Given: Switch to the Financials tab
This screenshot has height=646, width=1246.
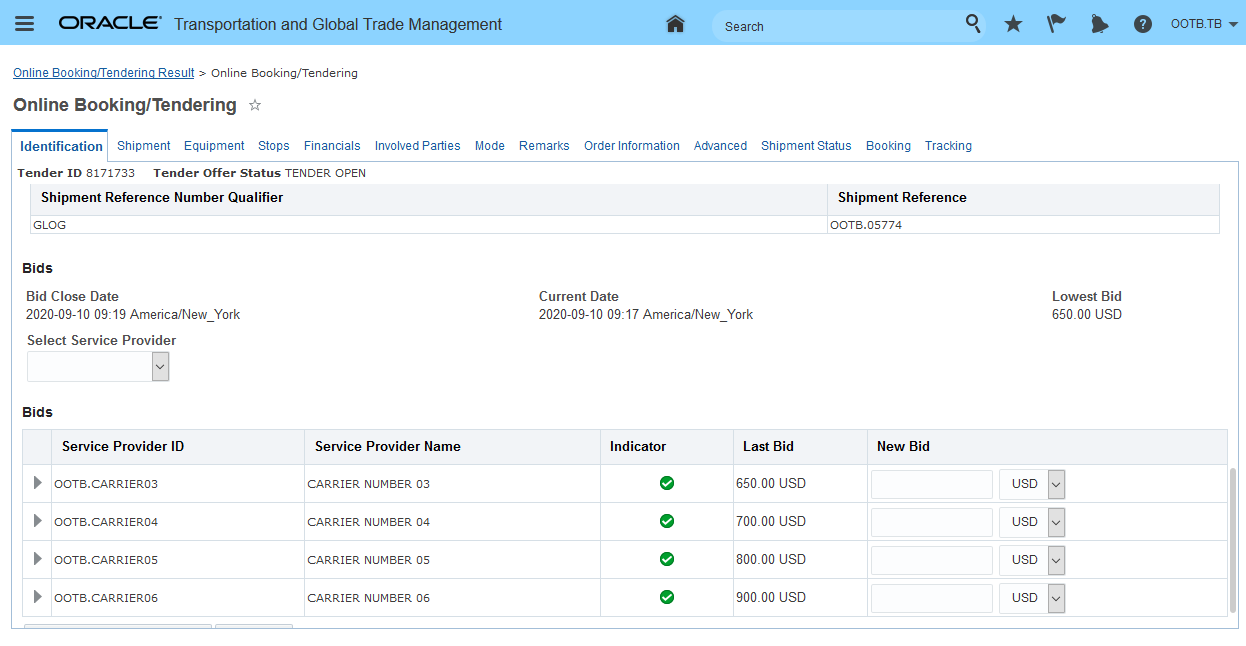Looking at the screenshot, I should click(332, 146).
